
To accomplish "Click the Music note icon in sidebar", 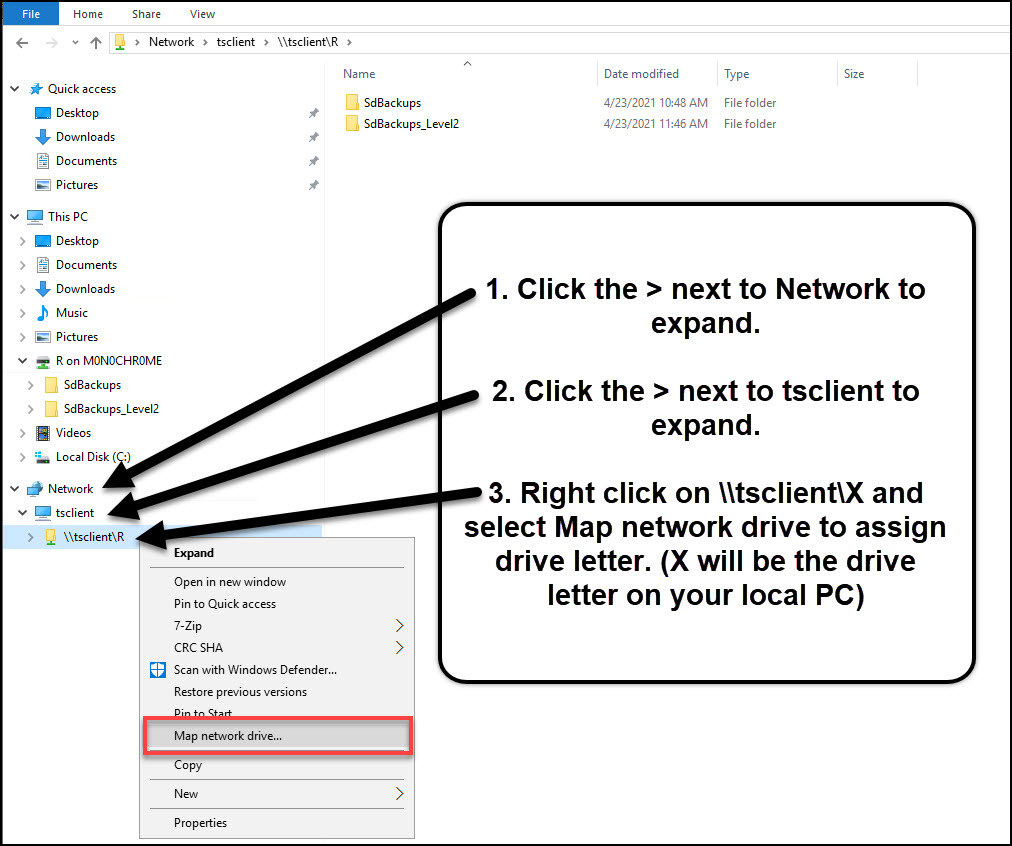I will (43, 313).
